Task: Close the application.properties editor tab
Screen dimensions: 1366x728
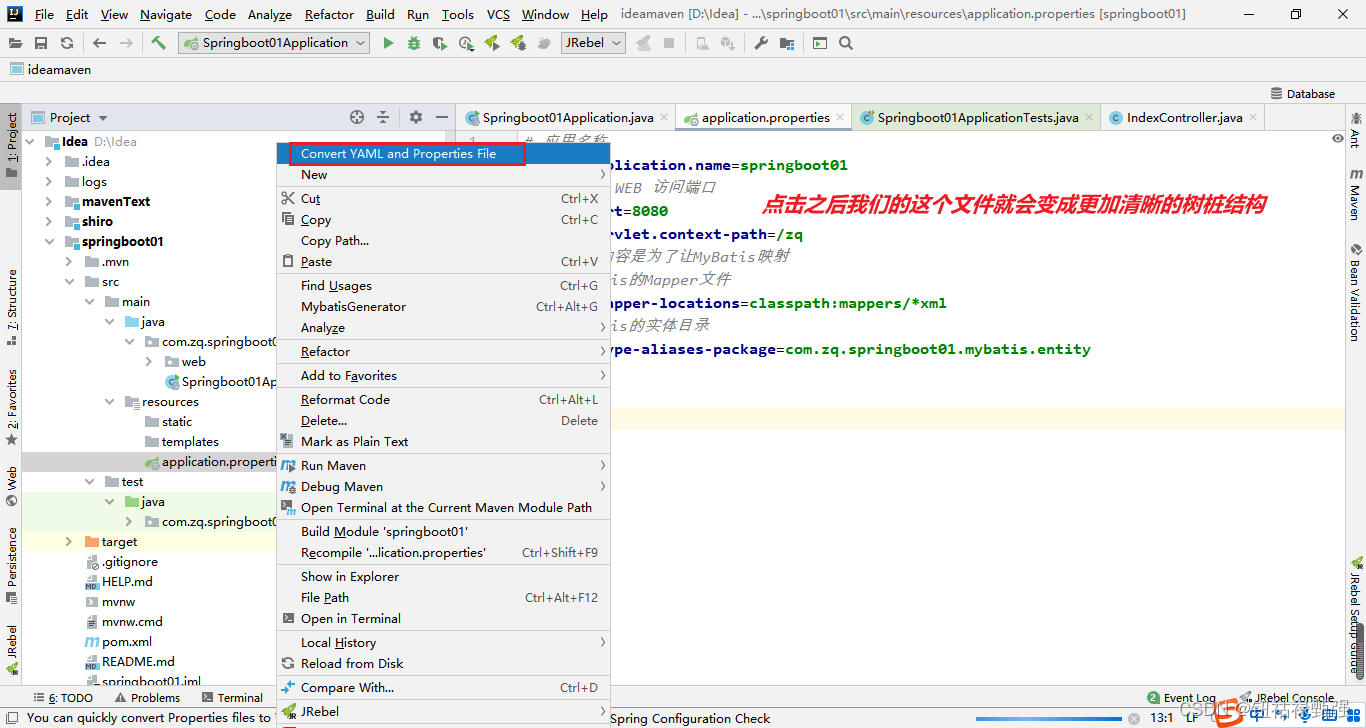Action: (840, 117)
